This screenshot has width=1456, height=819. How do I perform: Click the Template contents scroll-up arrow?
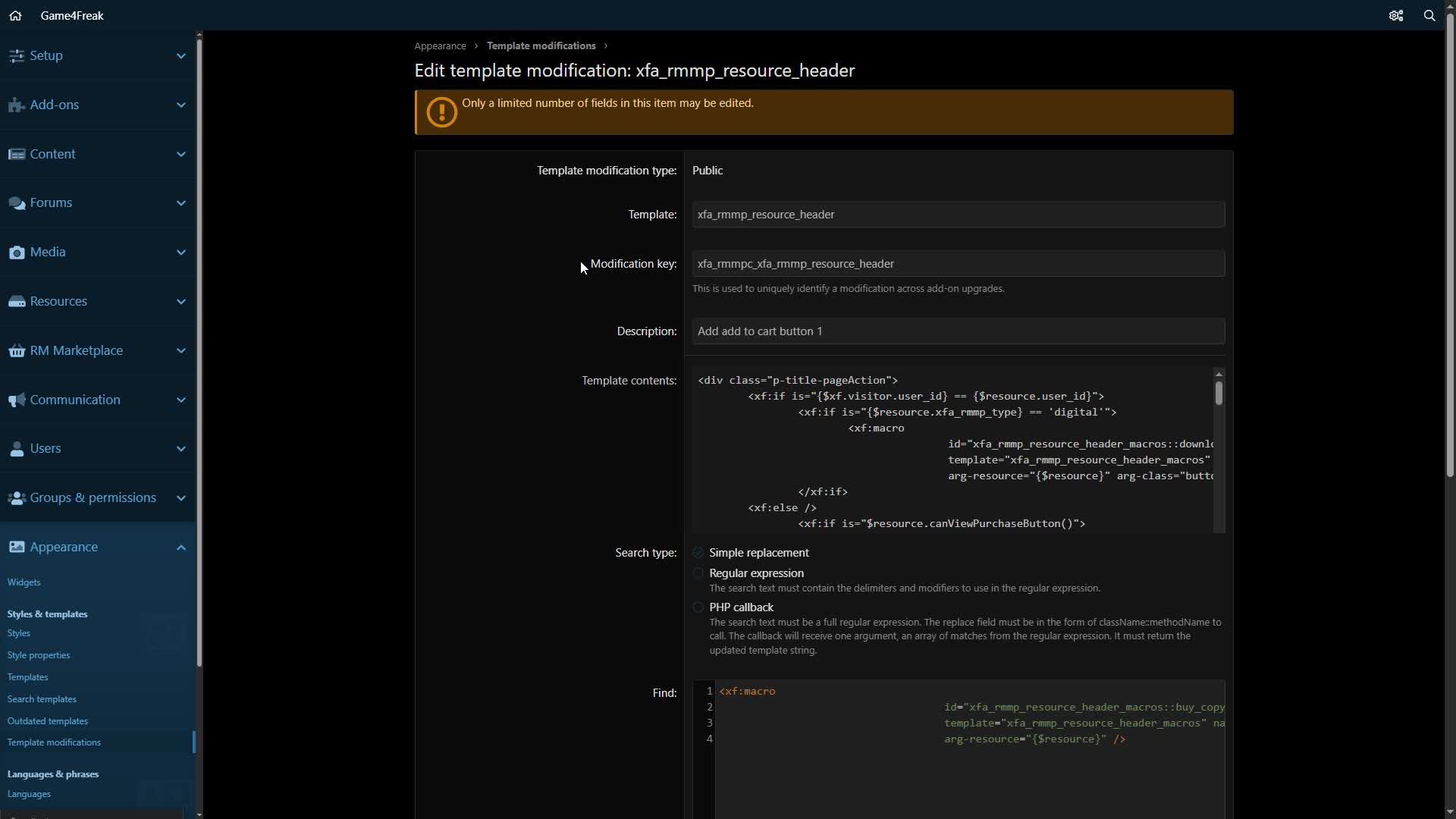(1219, 375)
